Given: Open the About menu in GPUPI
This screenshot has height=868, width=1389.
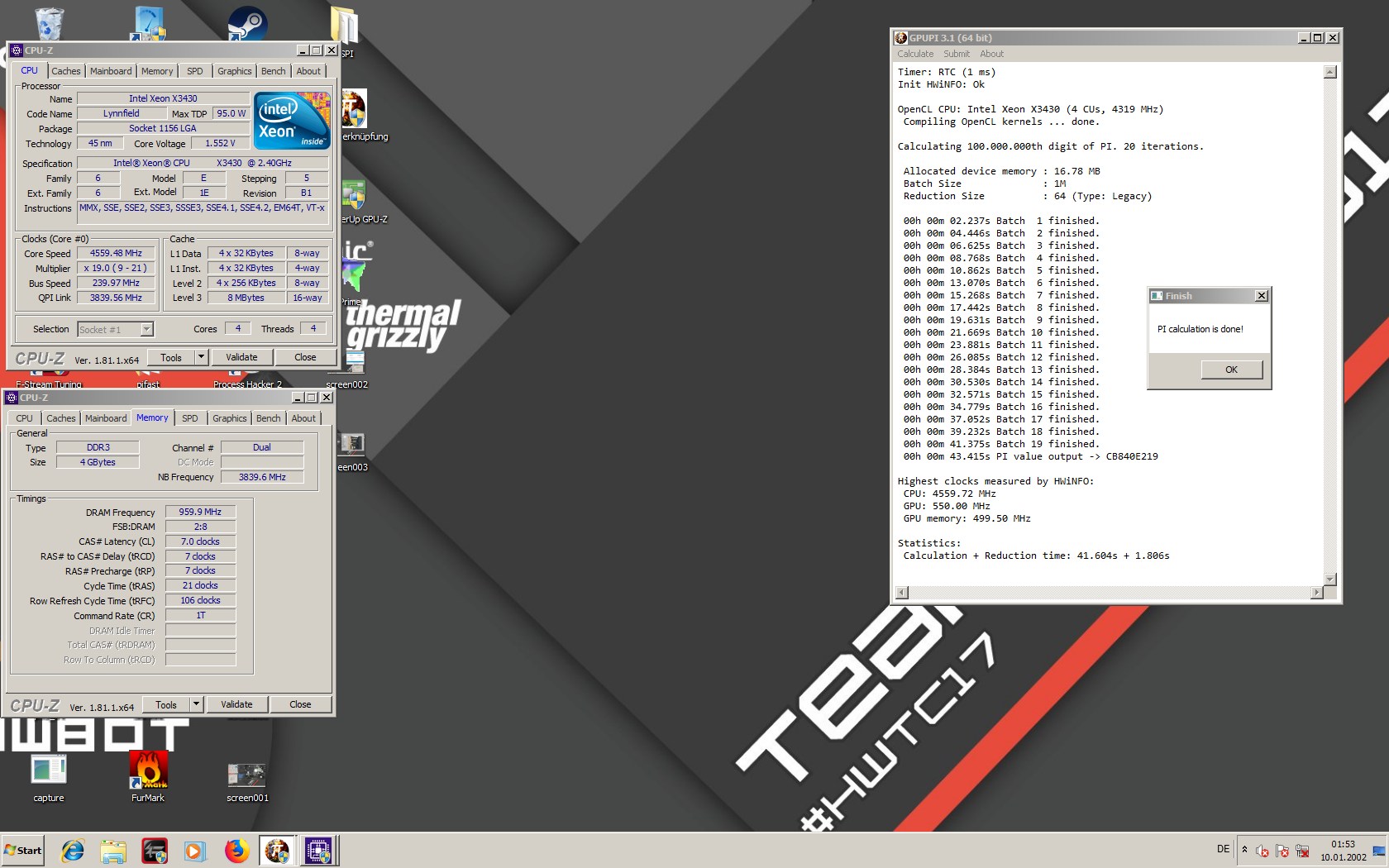Looking at the screenshot, I should 991,54.
